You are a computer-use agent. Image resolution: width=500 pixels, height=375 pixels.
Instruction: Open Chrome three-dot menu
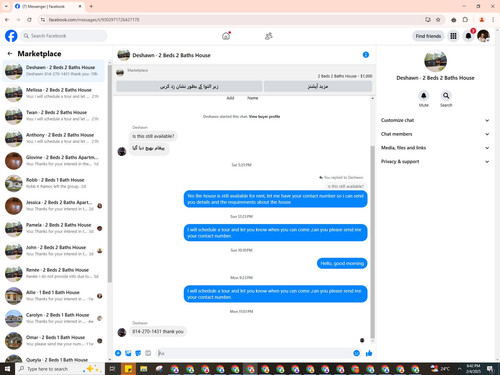click(493, 20)
